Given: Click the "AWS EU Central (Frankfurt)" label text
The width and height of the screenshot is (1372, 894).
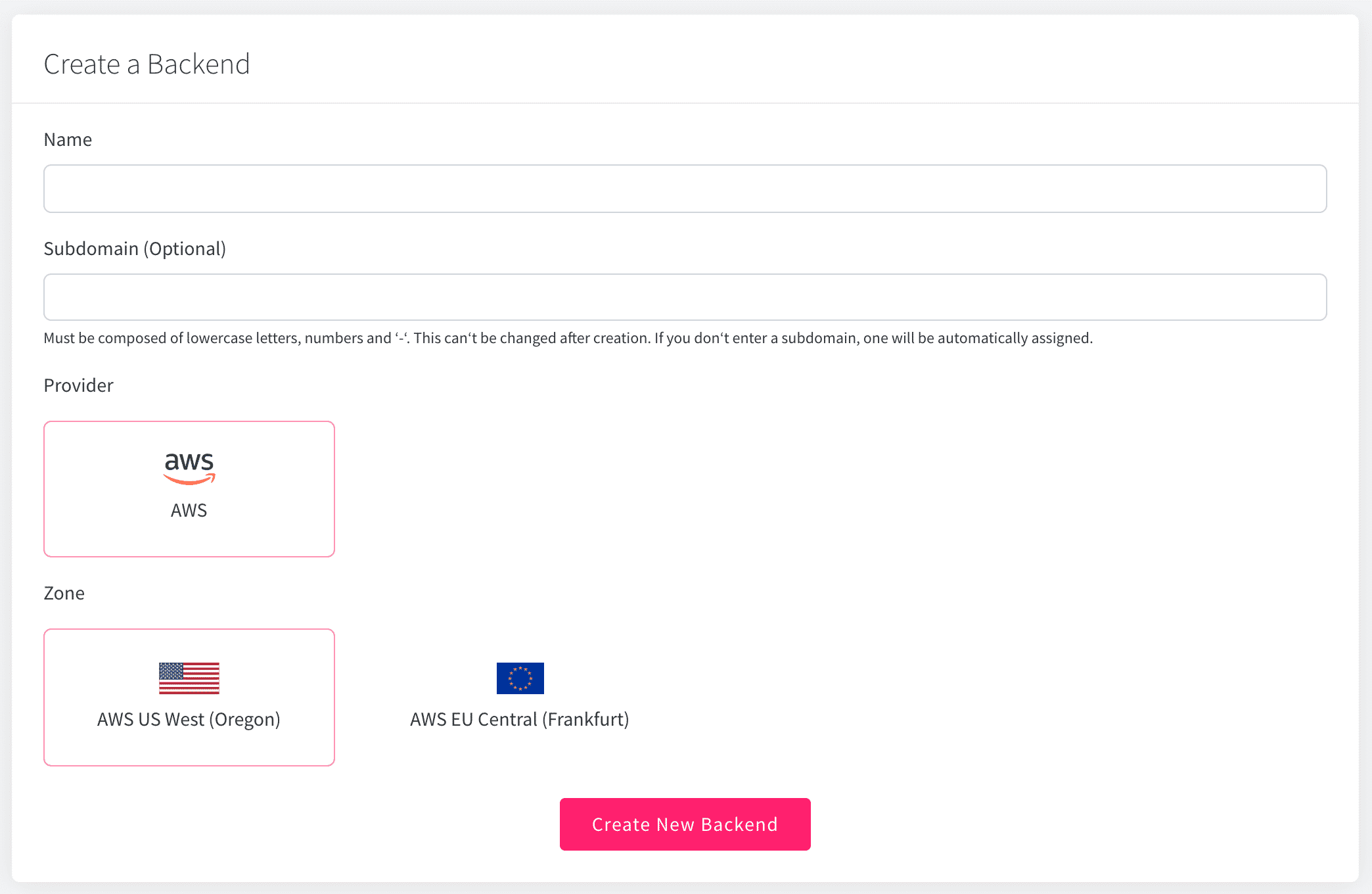Looking at the screenshot, I should pyautogui.click(x=520, y=720).
